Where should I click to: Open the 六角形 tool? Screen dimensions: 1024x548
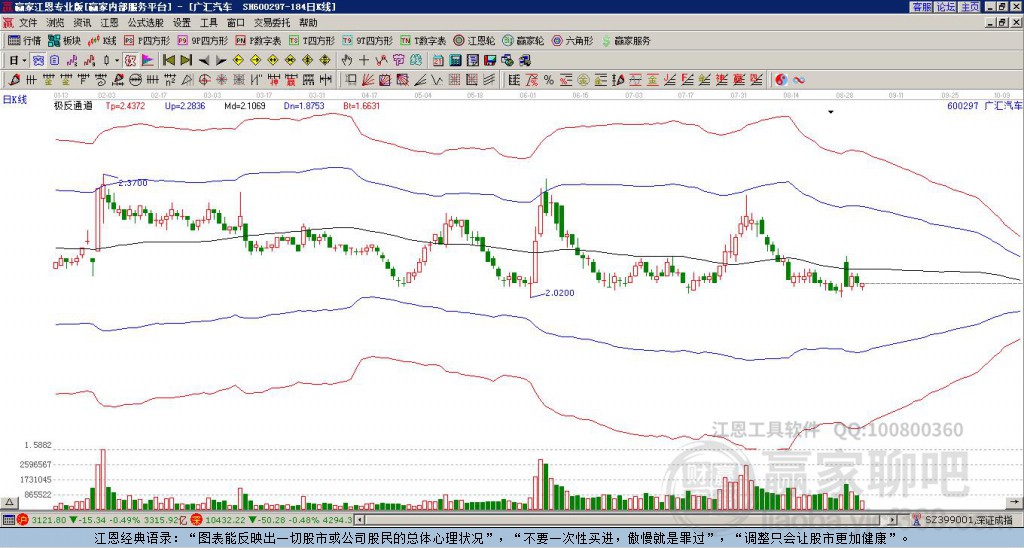pos(572,40)
